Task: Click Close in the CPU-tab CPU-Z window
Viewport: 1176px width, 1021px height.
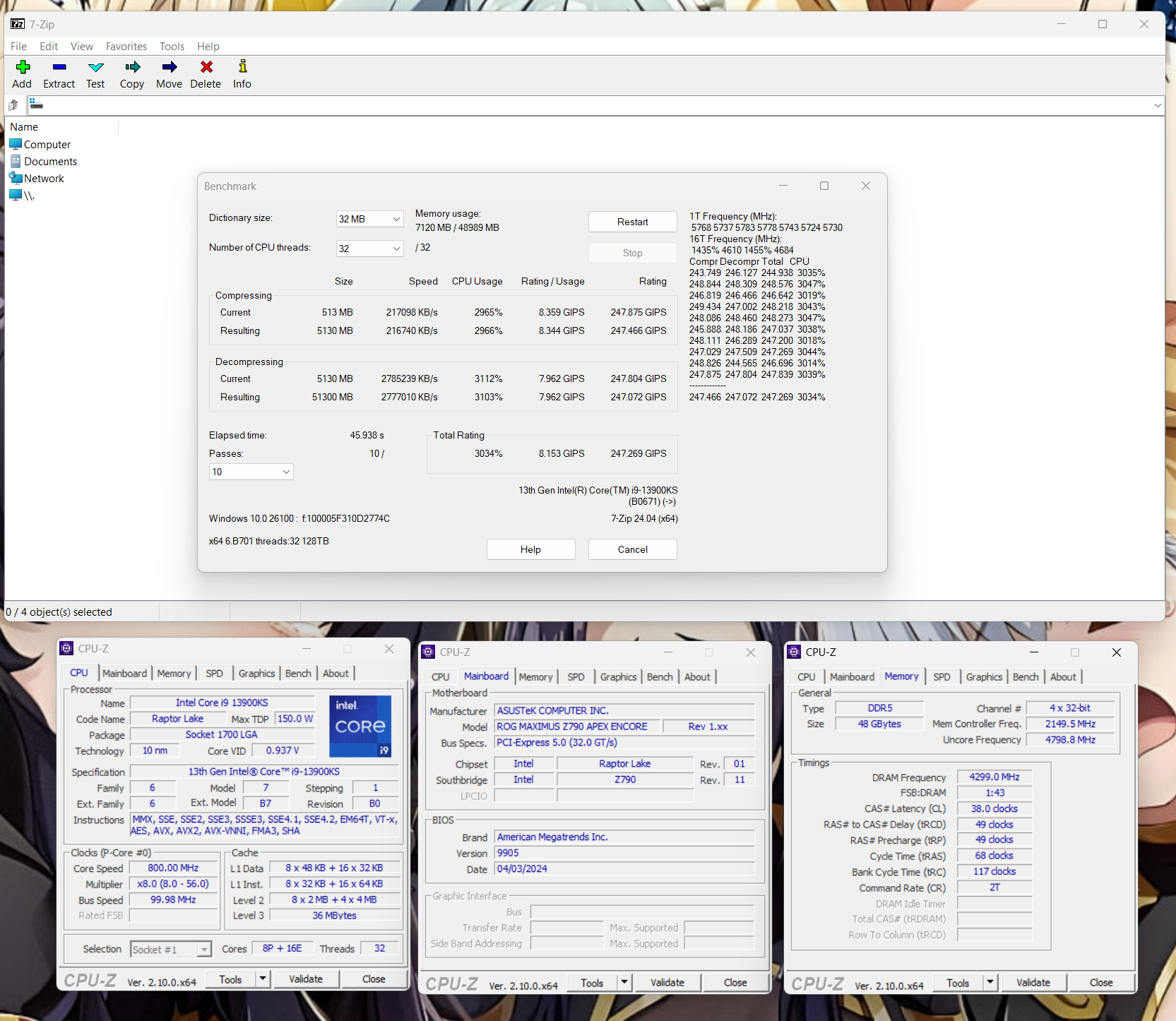Action: (374, 979)
